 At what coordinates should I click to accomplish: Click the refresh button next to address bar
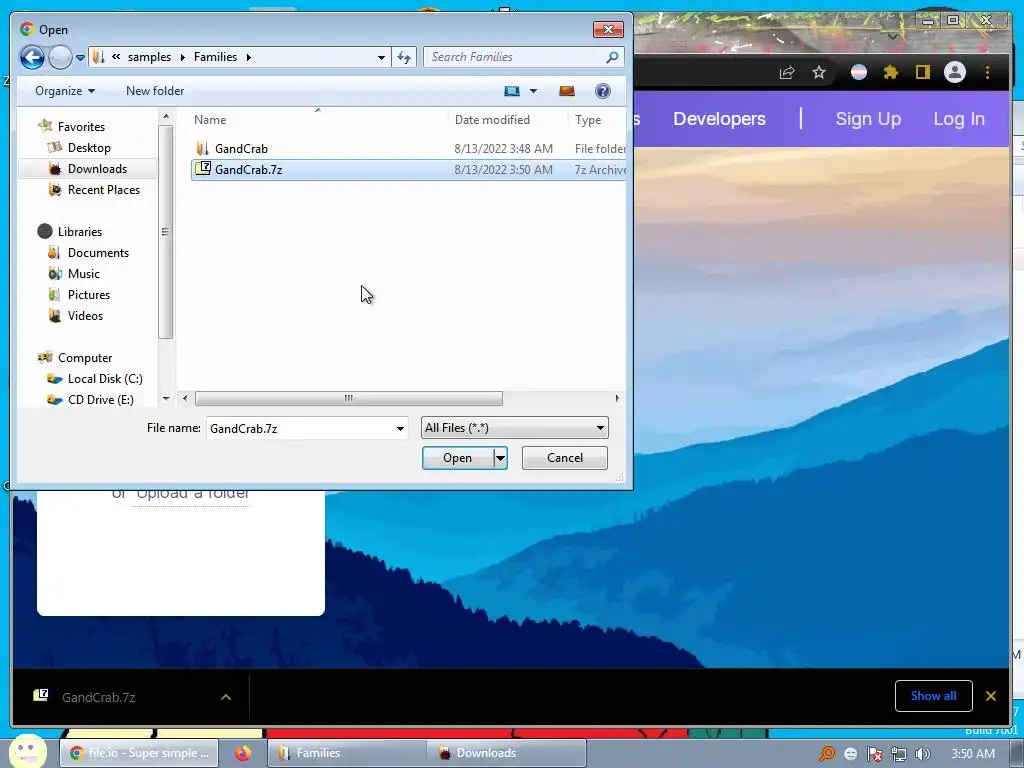click(404, 57)
